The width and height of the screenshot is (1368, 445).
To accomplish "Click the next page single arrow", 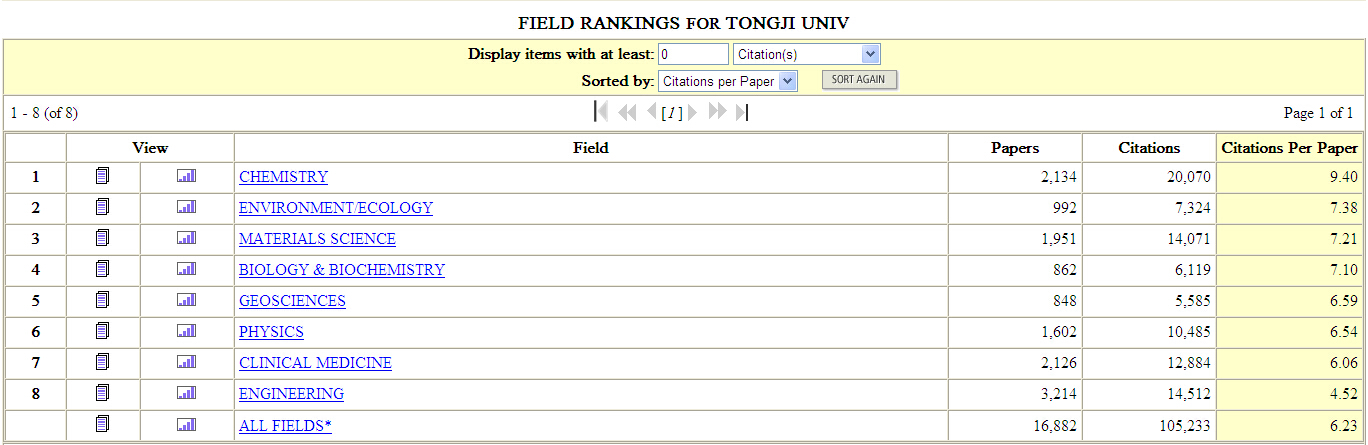I will point(694,112).
